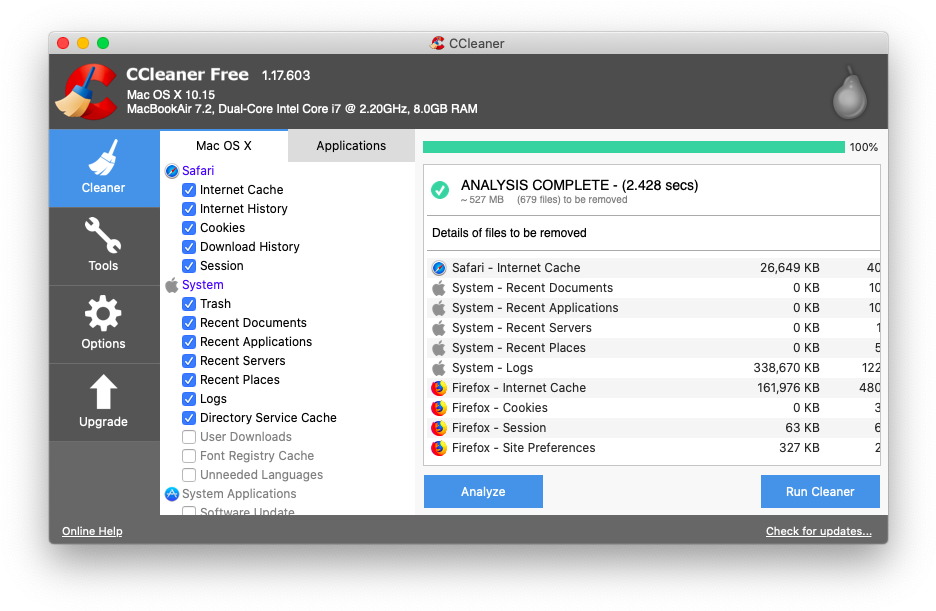
Task: Uncheck Recent Documents checkbox
Action: pyautogui.click(x=189, y=323)
